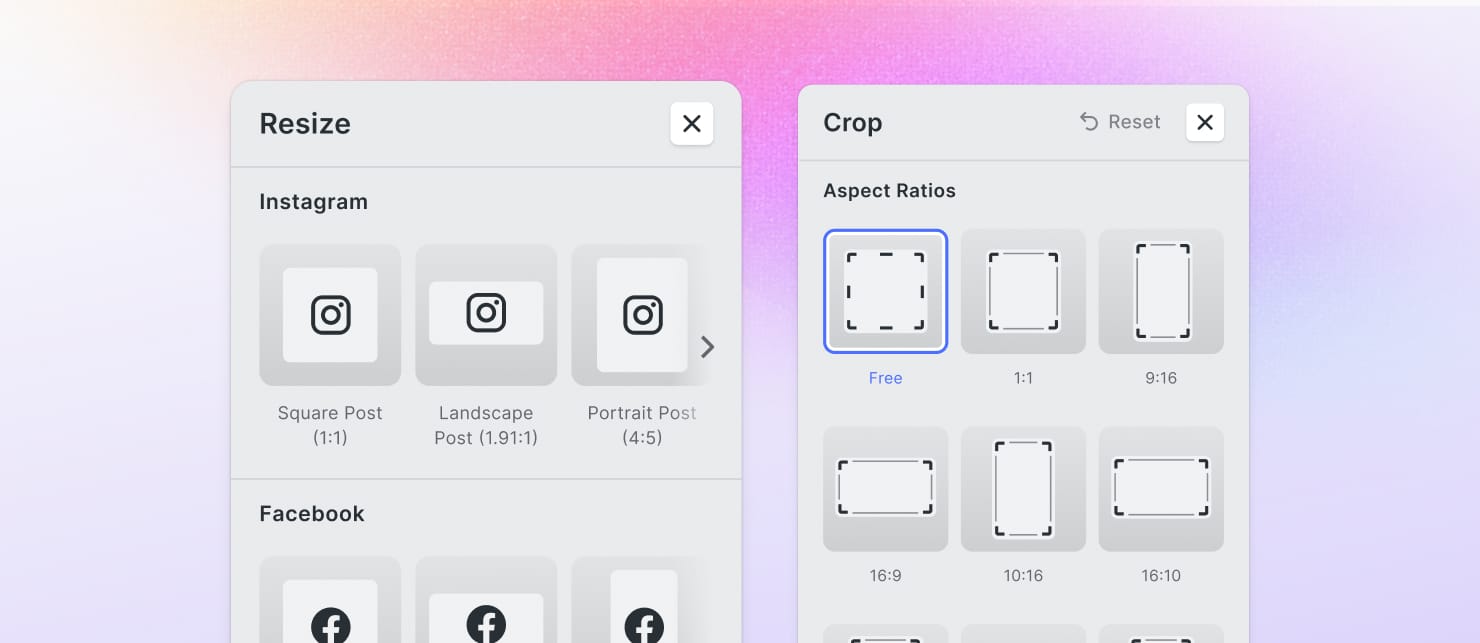Viewport: 1480px width, 643px height.
Task: Click the Free label under the selected ratio
Action: tap(885, 378)
